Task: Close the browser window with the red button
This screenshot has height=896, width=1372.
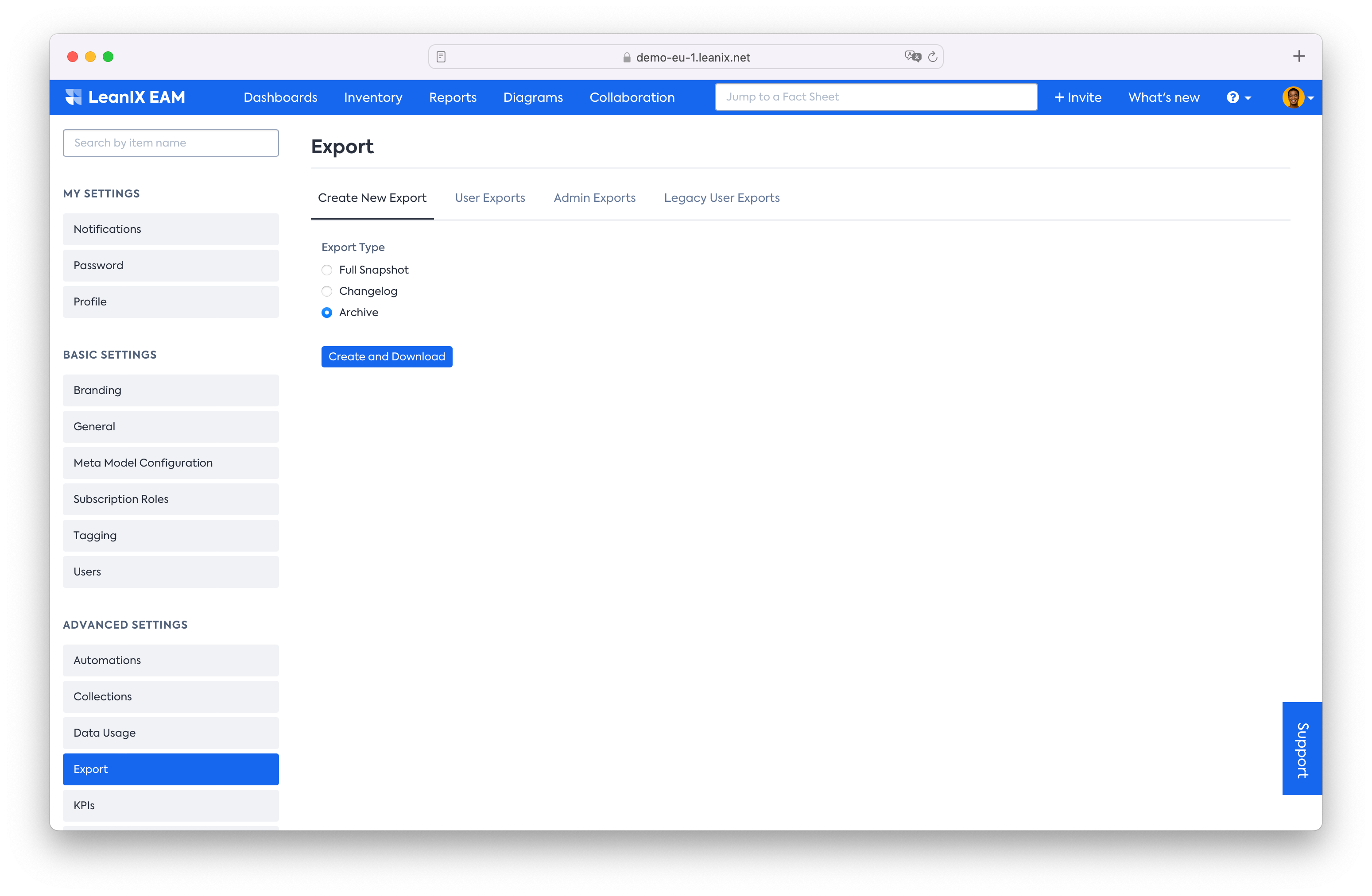Action: [x=73, y=57]
